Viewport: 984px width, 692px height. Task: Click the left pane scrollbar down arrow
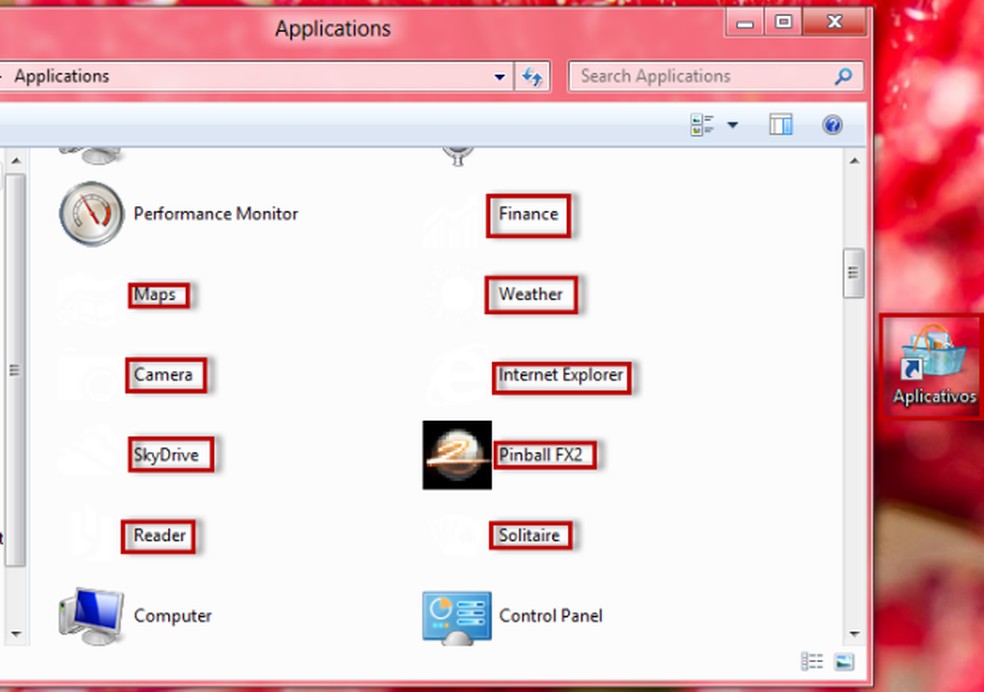16,634
